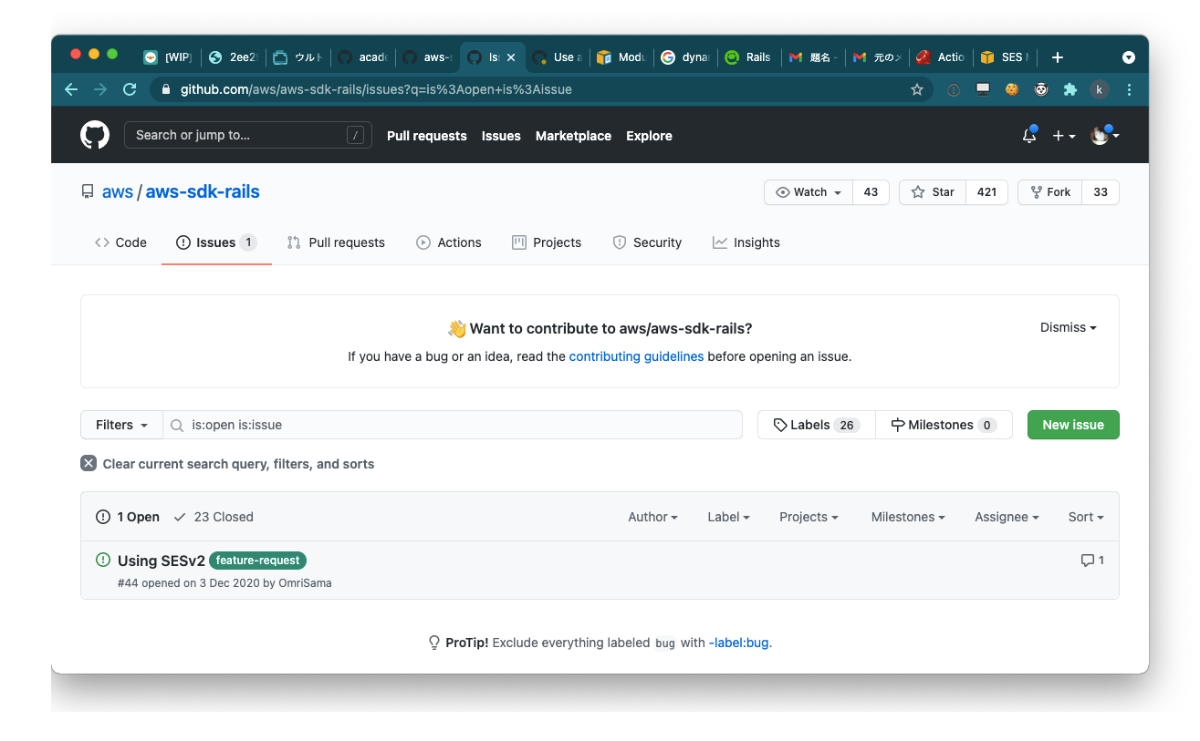Open the Dismiss dropdown
Viewport: 1200px width, 741px height.
point(1068,328)
